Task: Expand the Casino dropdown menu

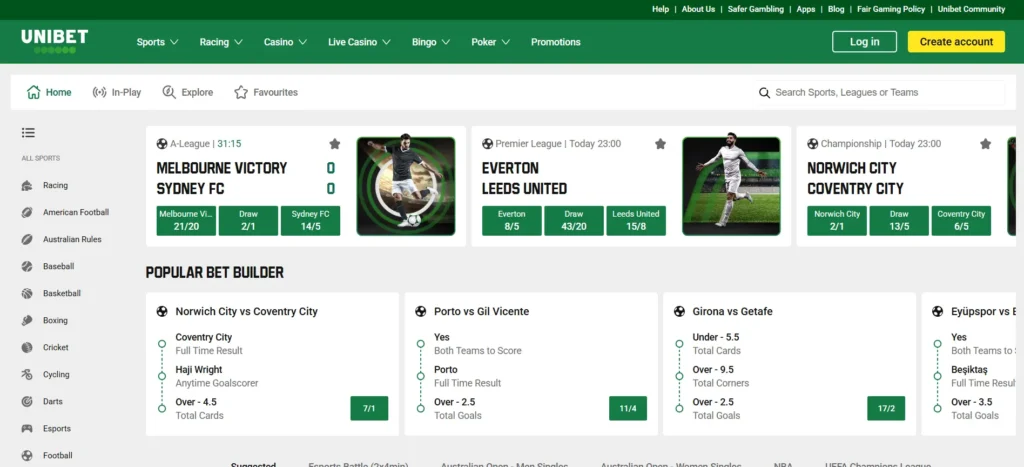Action: (285, 42)
